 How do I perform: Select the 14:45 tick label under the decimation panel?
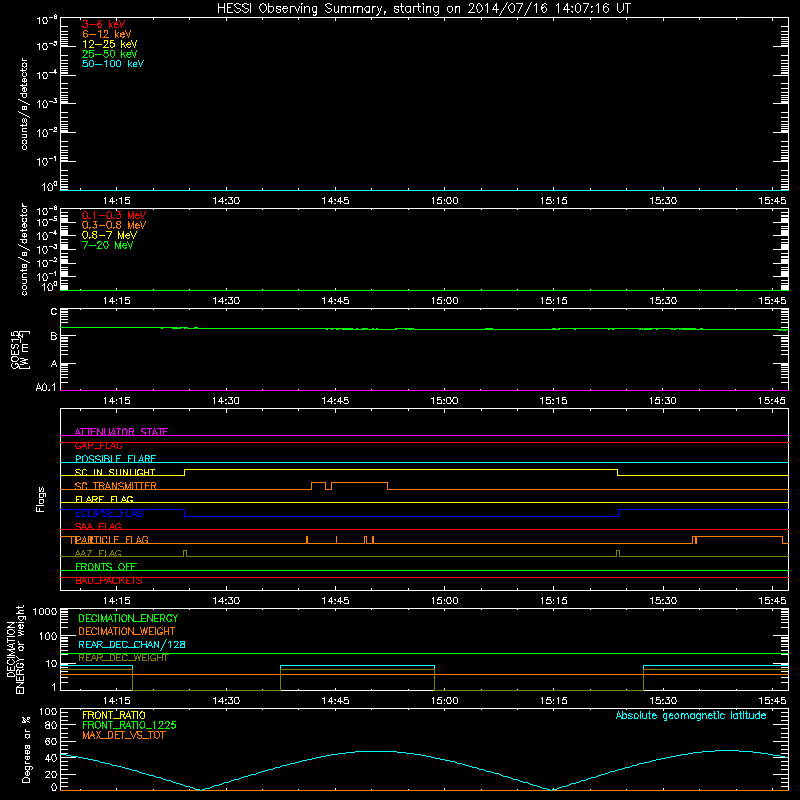[x=335, y=701]
